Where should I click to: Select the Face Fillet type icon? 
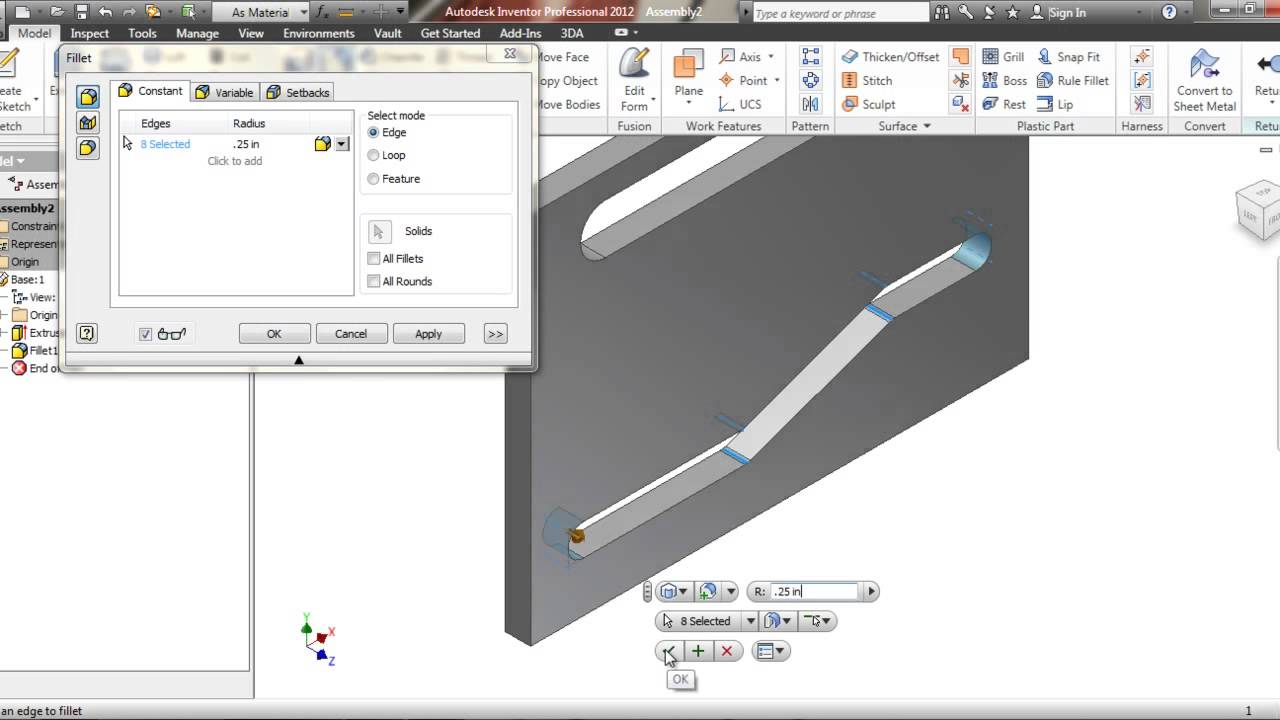pos(88,123)
